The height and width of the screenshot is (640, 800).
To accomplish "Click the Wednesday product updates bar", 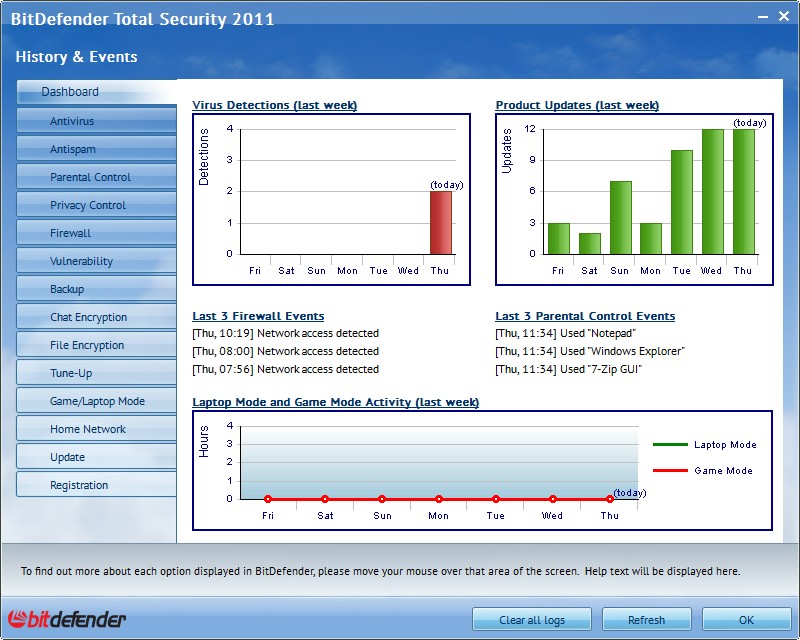I will 713,192.
